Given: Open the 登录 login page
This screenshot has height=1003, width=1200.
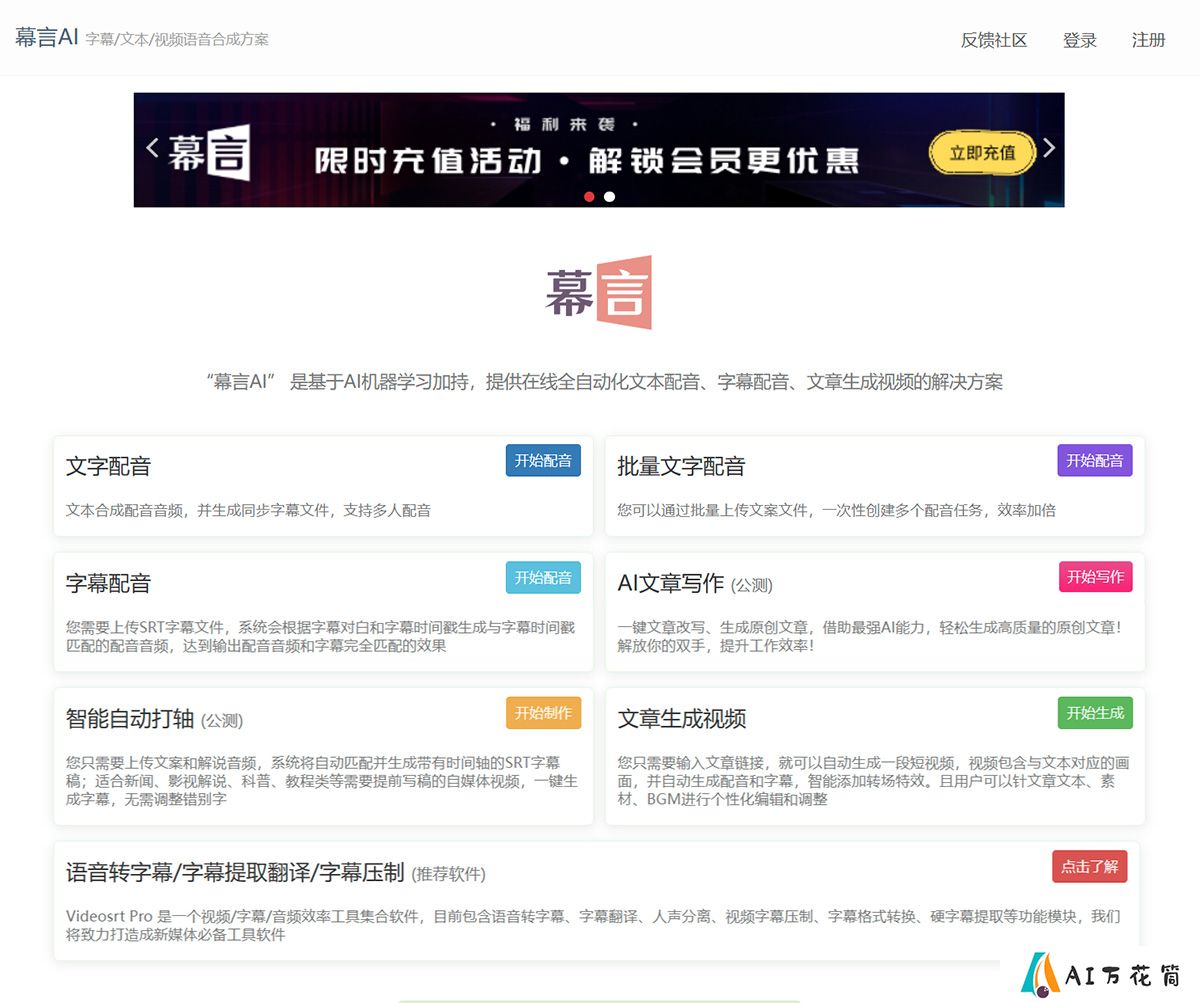Looking at the screenshot, I should pos(1080,40).
